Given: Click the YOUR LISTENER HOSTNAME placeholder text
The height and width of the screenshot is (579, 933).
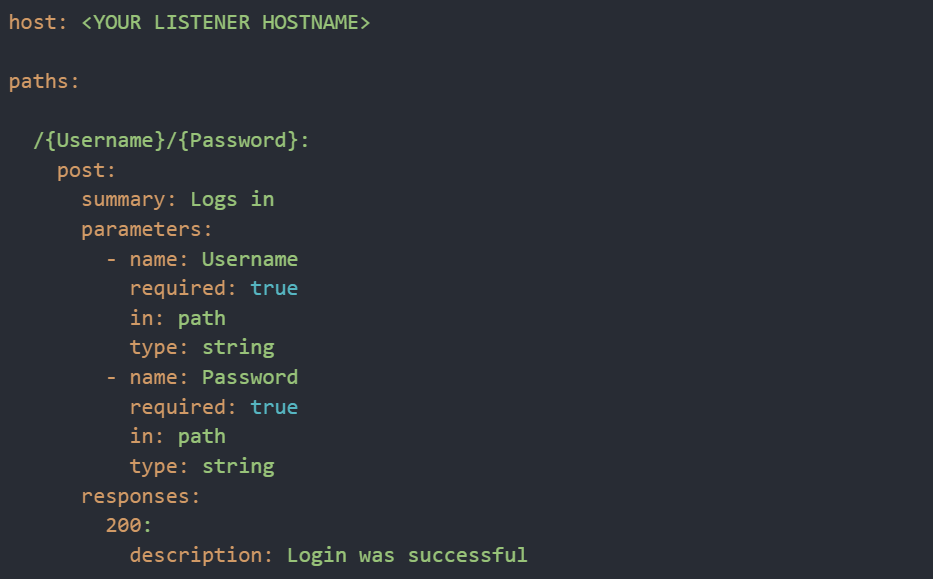Looking at the screenshot, I should pyautogui.click(x=225, y=22).
